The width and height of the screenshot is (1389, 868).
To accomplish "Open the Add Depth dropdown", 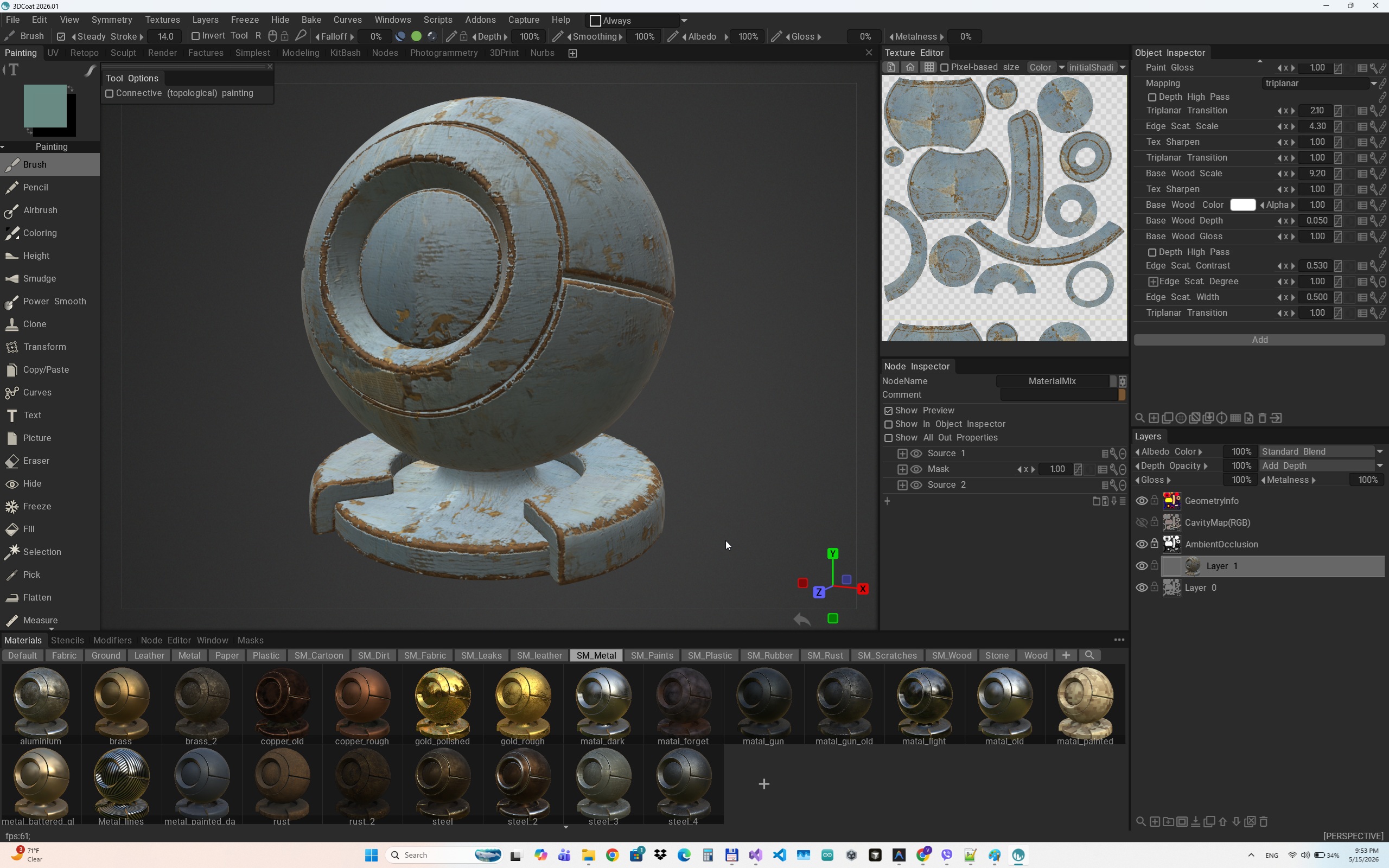I will [x=1321, y=465].
